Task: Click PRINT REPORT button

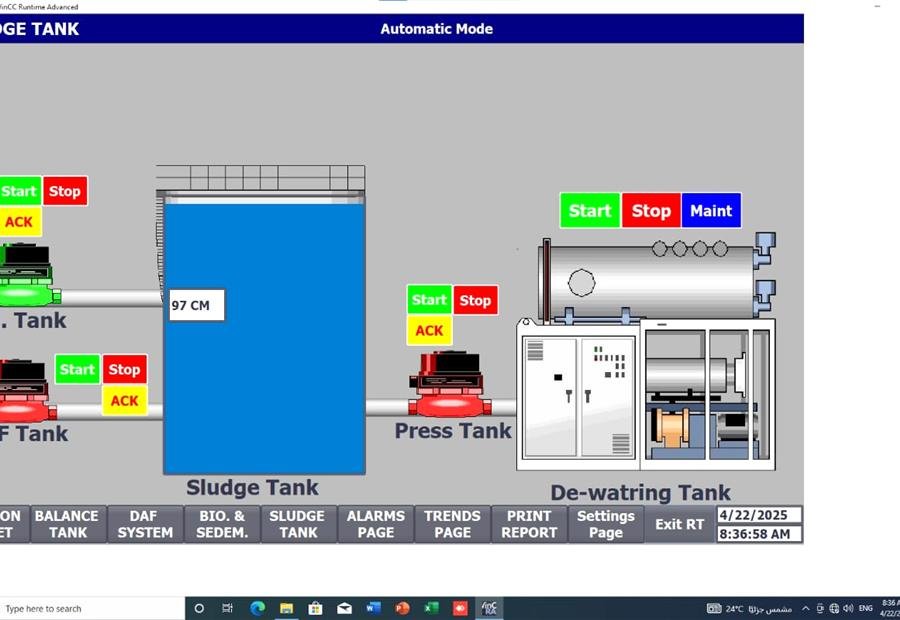Action: [529, 524]
